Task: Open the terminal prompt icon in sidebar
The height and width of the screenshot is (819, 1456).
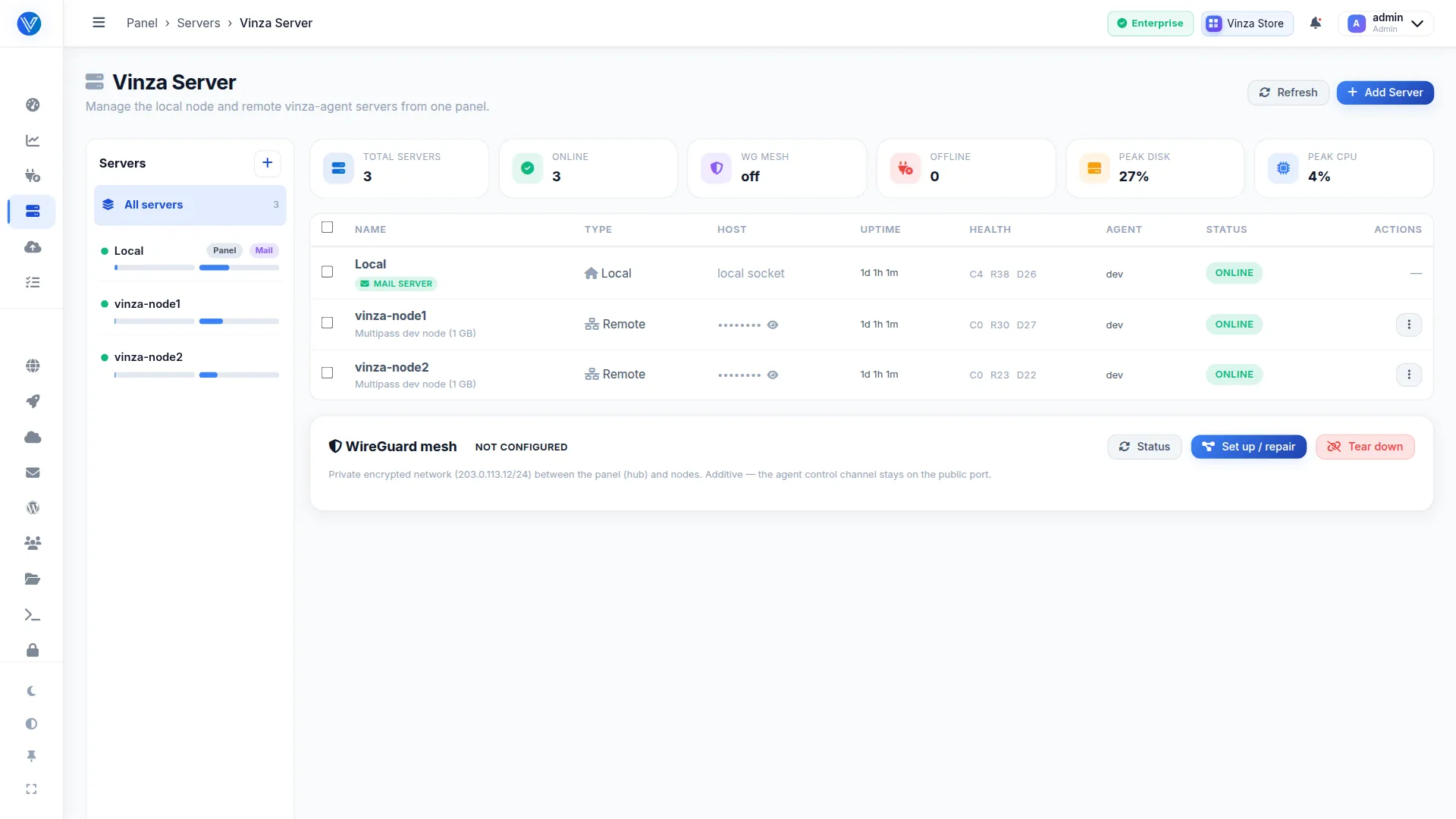Action: (33, 615)
